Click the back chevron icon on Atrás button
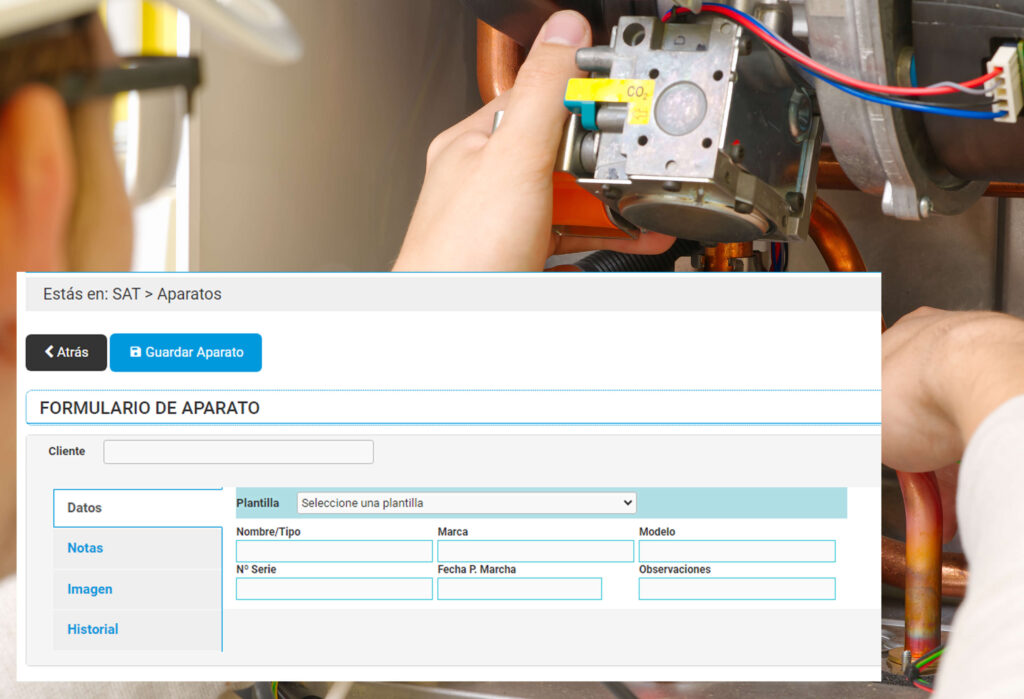 coord(49,352)
